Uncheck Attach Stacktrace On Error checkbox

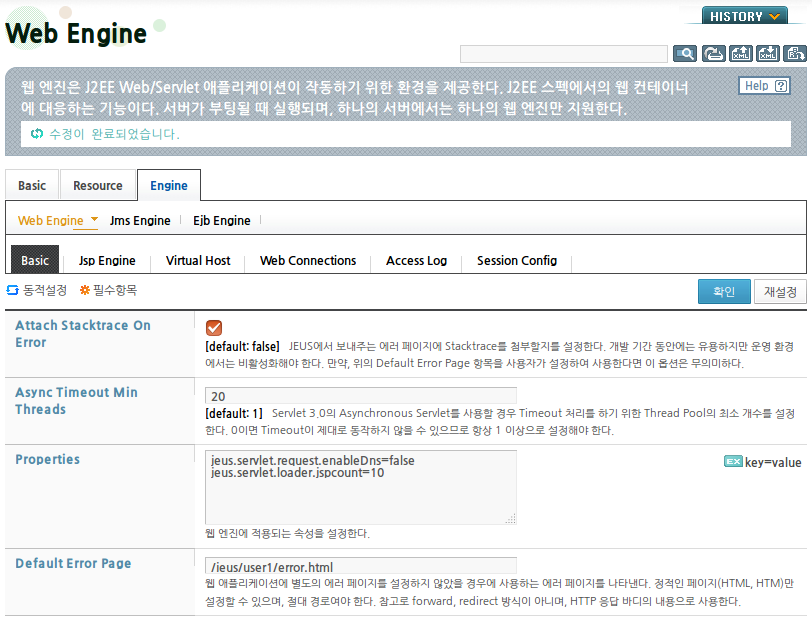click(214, 328)
